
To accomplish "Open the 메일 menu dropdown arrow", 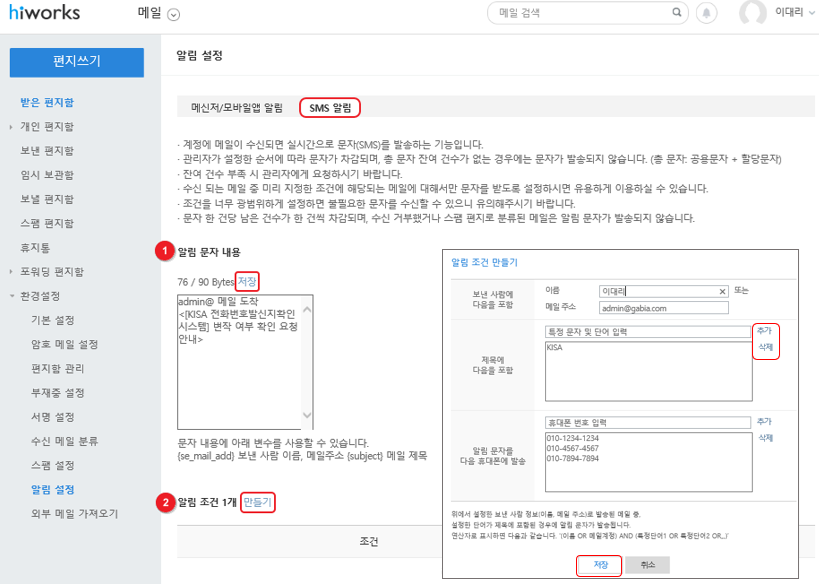I will [174, 14].
